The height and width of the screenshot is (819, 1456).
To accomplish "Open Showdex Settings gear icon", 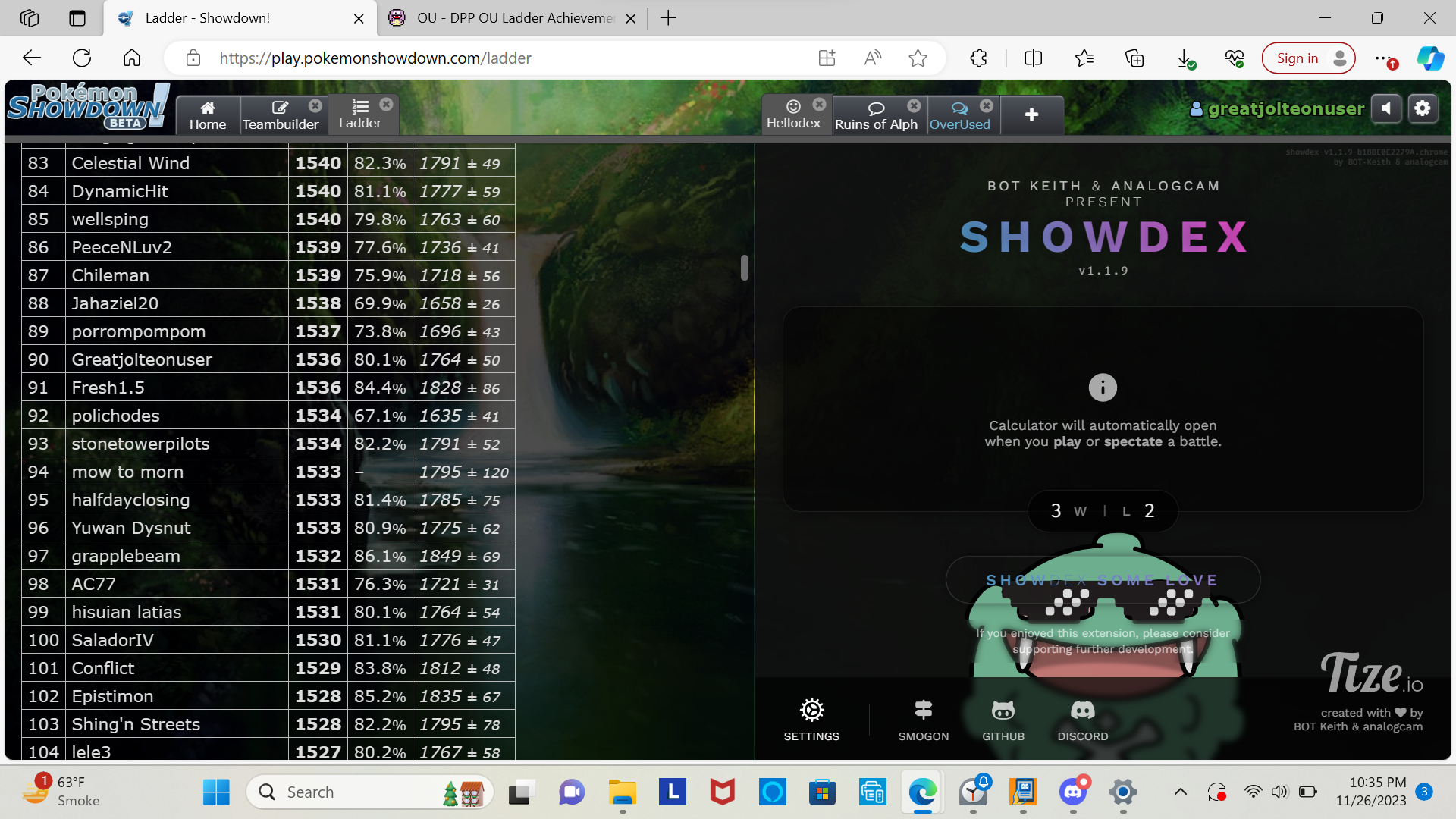I will pyautogui.click(x=811, y=711).
